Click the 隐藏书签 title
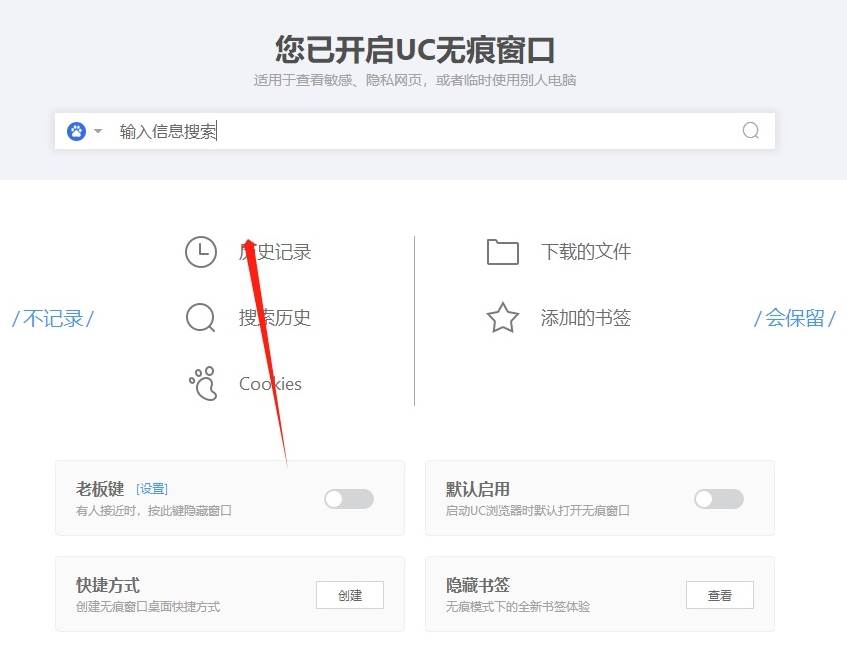Screen dimensions: 847x650 478,585
